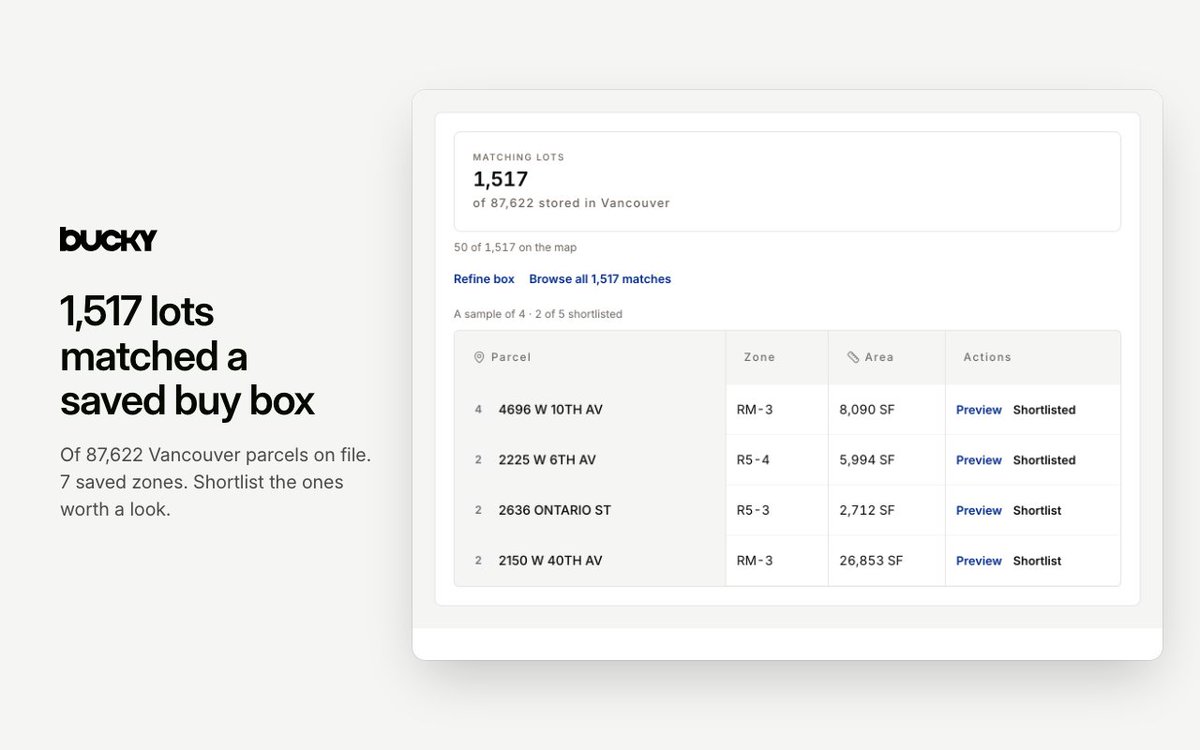Click the RM-3 zone for 2150 W 40TH AV

pos(755,561)
